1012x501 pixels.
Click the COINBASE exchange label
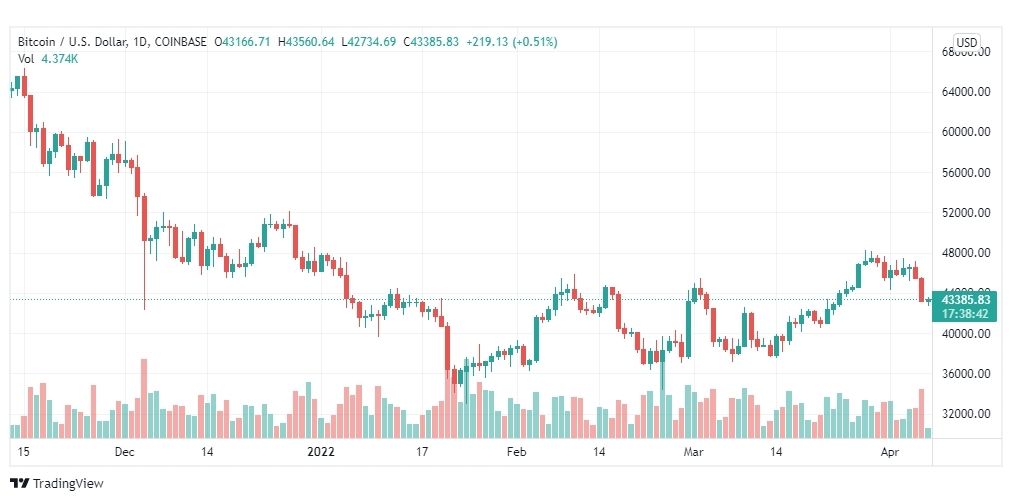[x=180, y=42]
